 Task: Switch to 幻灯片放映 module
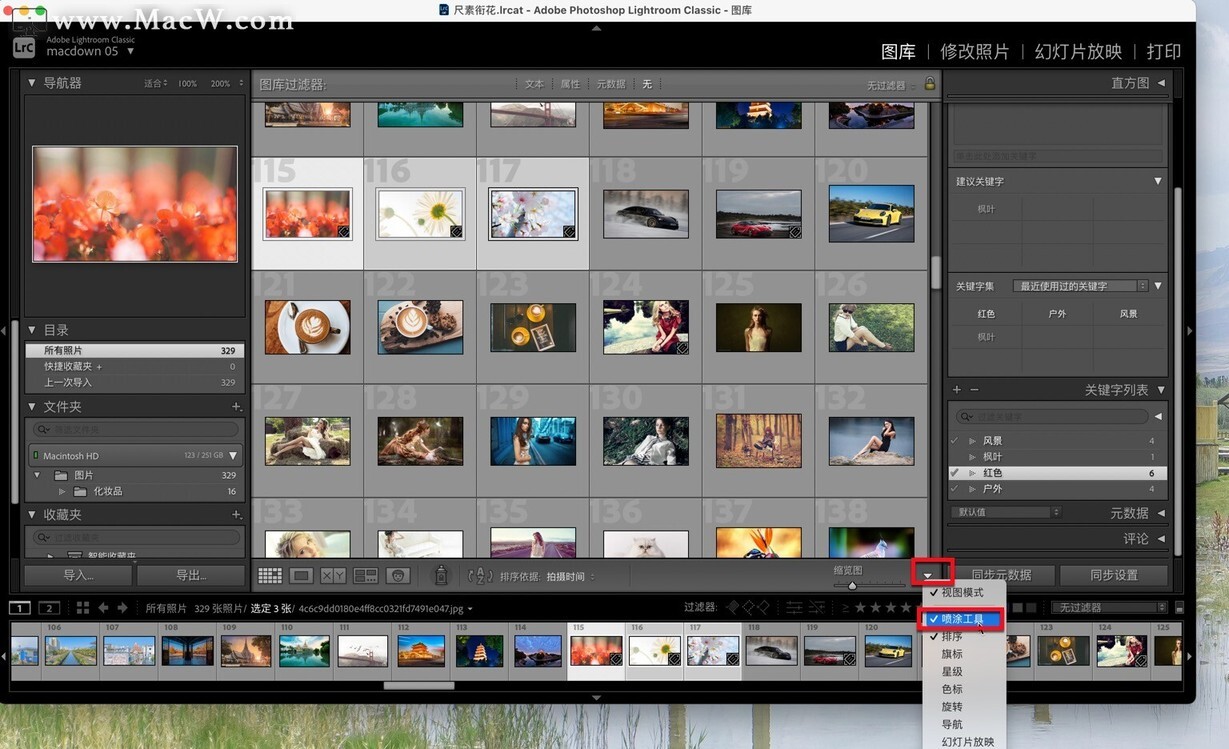(1078, 52)
